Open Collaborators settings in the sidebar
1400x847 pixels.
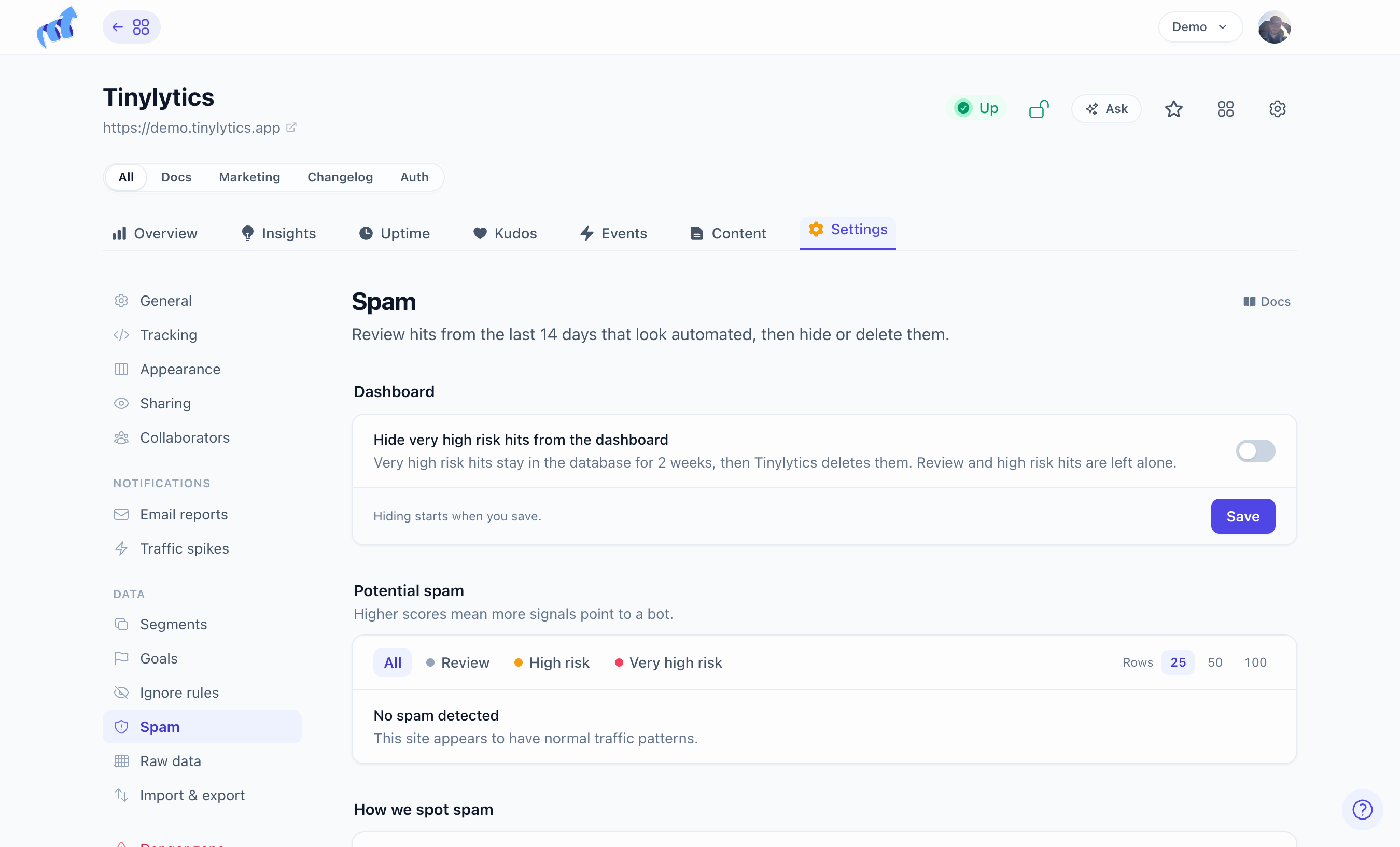pyautogui.click(x=202, y=437)
